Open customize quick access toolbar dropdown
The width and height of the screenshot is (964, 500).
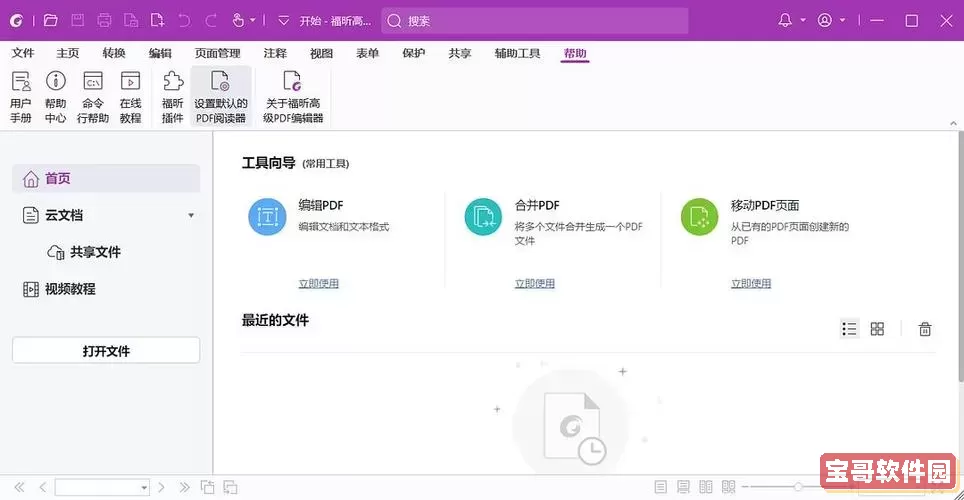tap(283, 20)
